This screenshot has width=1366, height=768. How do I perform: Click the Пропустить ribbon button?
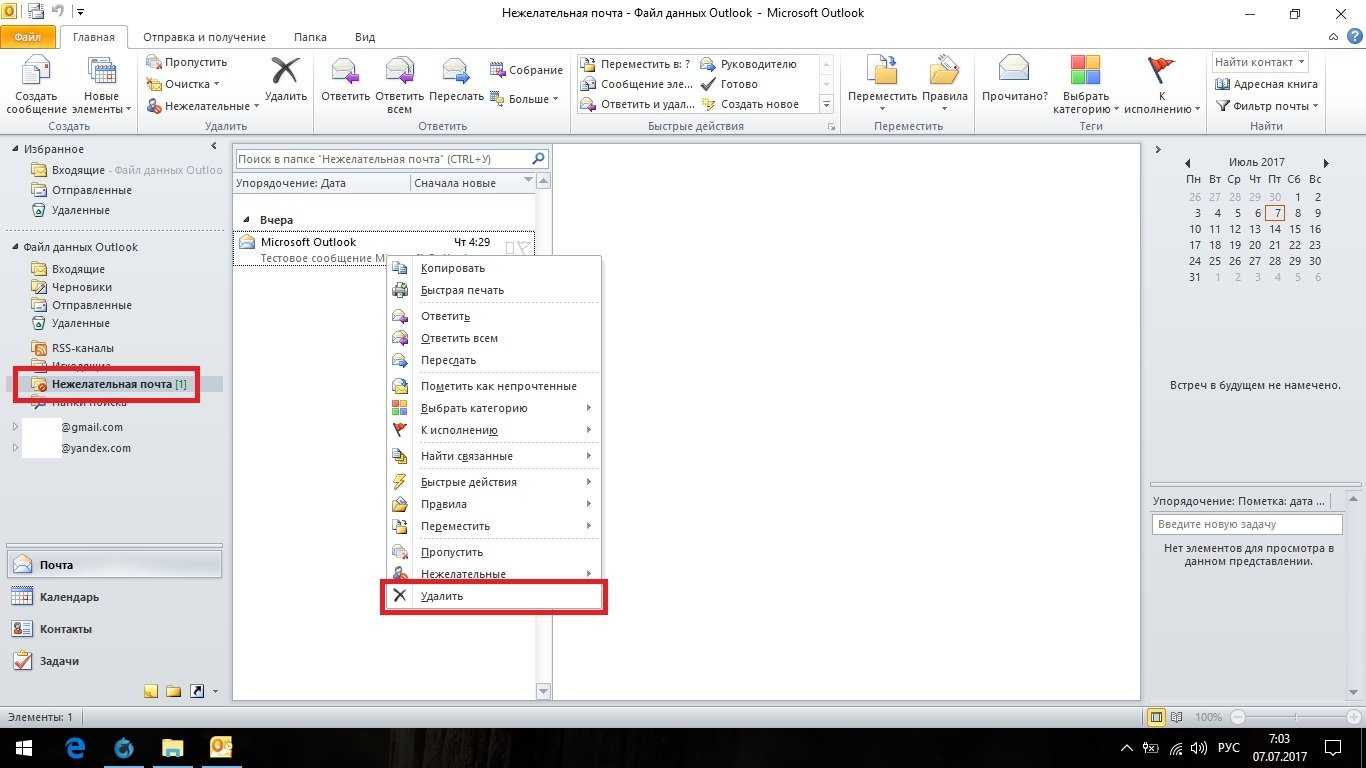[x=187, y=62]
